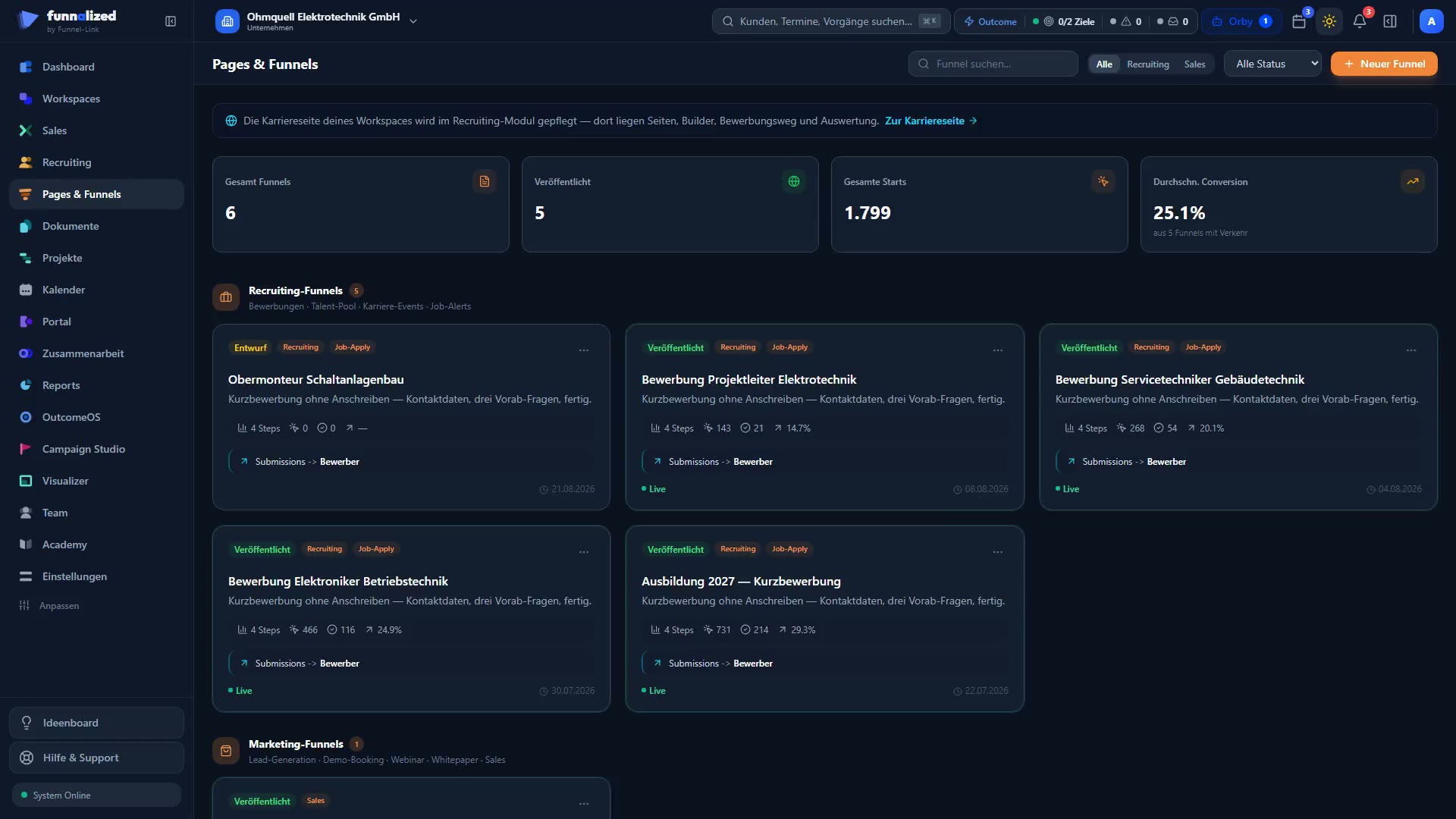This screenshot has height=819, width=1456.
Task: Collapse the sidebar with the panel icon
Action: coord(171,21)
